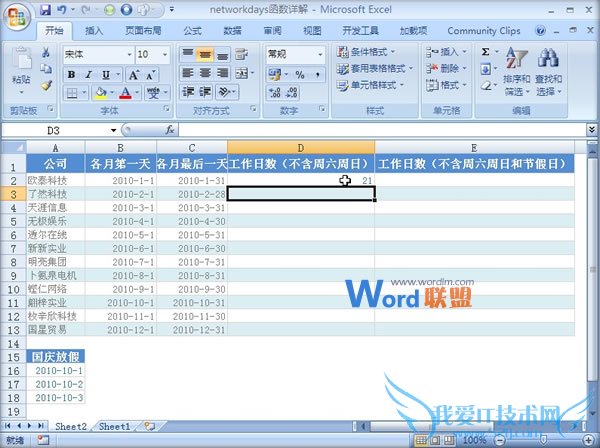Open the font color dropdown arrow
The width and height of the screenshot is (600, 448).
point(137,93)
